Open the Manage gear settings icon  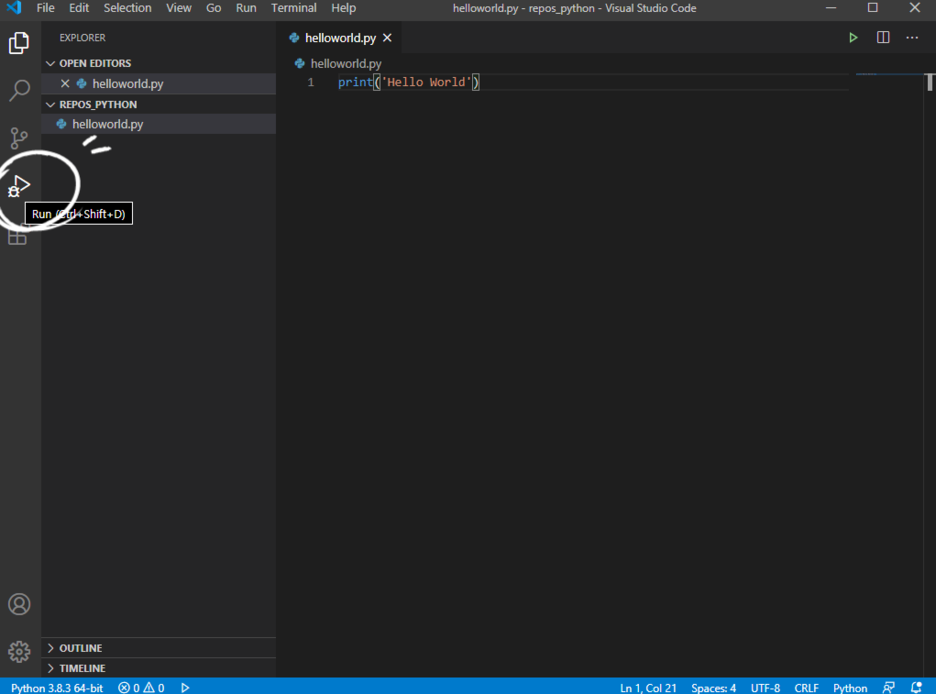(19, 651)
